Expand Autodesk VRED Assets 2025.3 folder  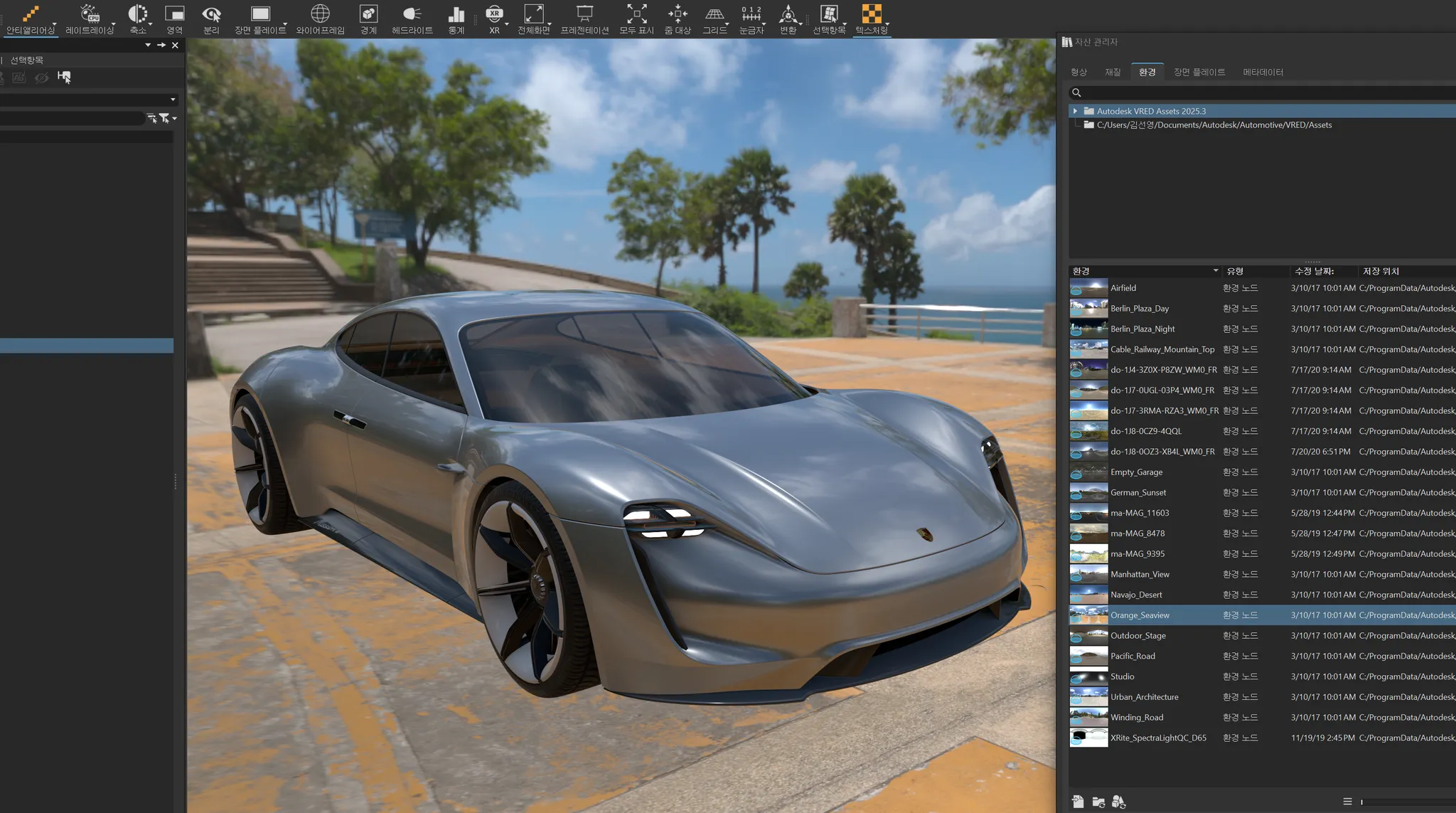[x=1075, y=111]
